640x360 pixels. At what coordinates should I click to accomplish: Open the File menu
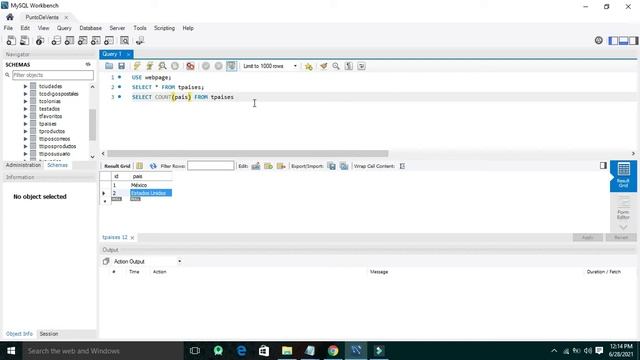[8, 28]
